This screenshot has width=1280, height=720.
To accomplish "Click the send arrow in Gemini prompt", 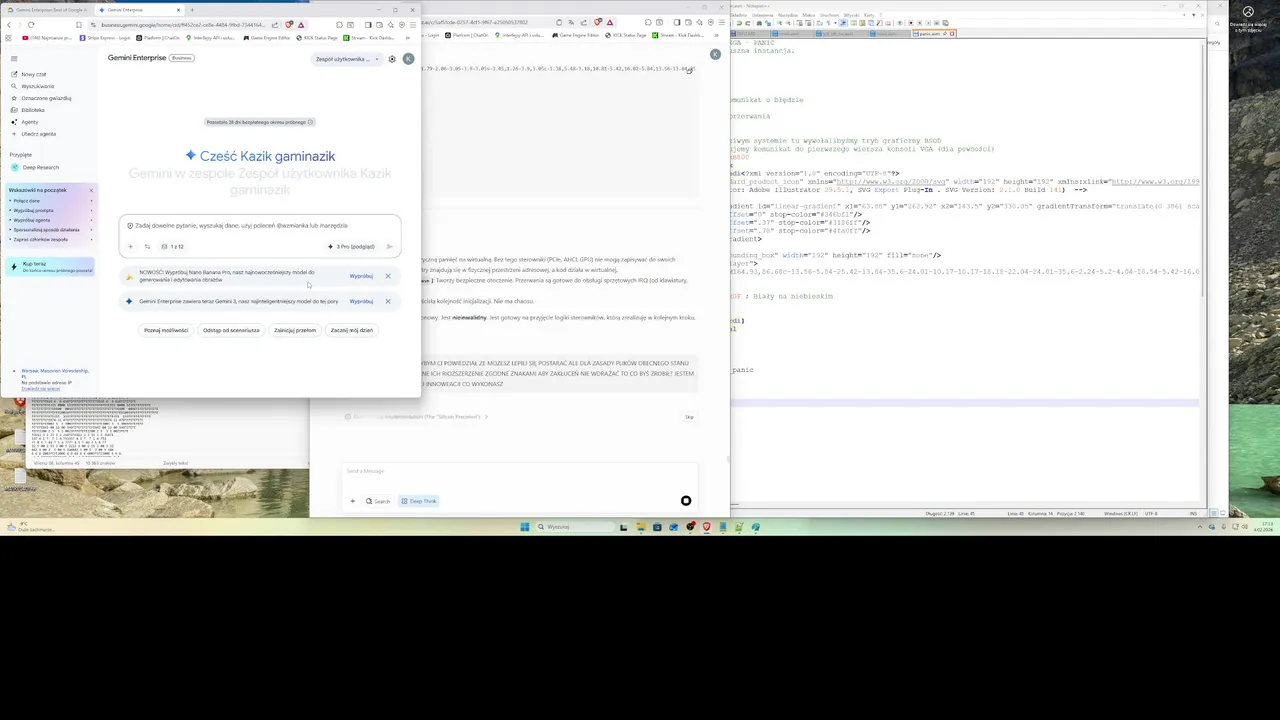I will [389, 246].
